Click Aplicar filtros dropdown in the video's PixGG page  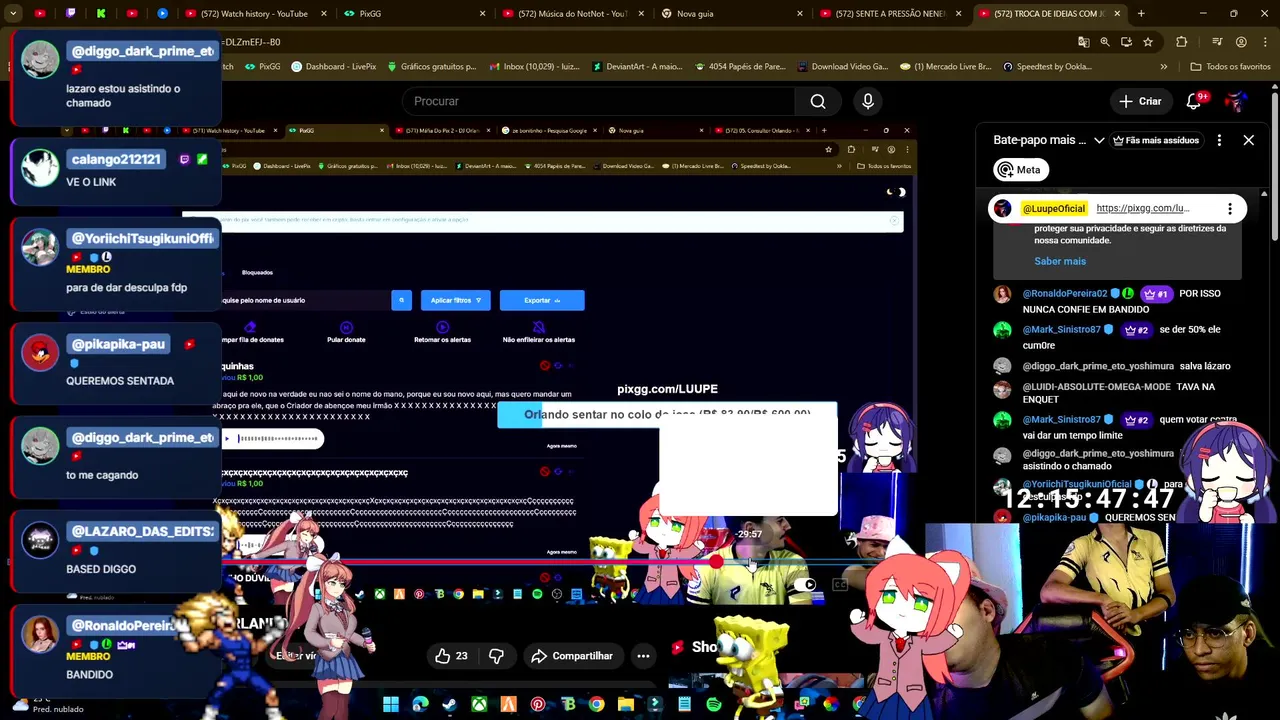tap(455, 300)
